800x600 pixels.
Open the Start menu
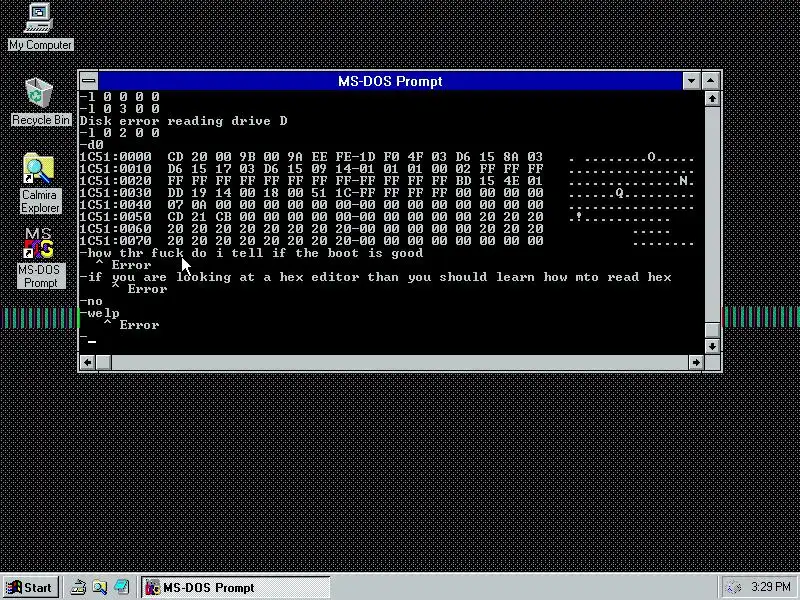[30, 587]
